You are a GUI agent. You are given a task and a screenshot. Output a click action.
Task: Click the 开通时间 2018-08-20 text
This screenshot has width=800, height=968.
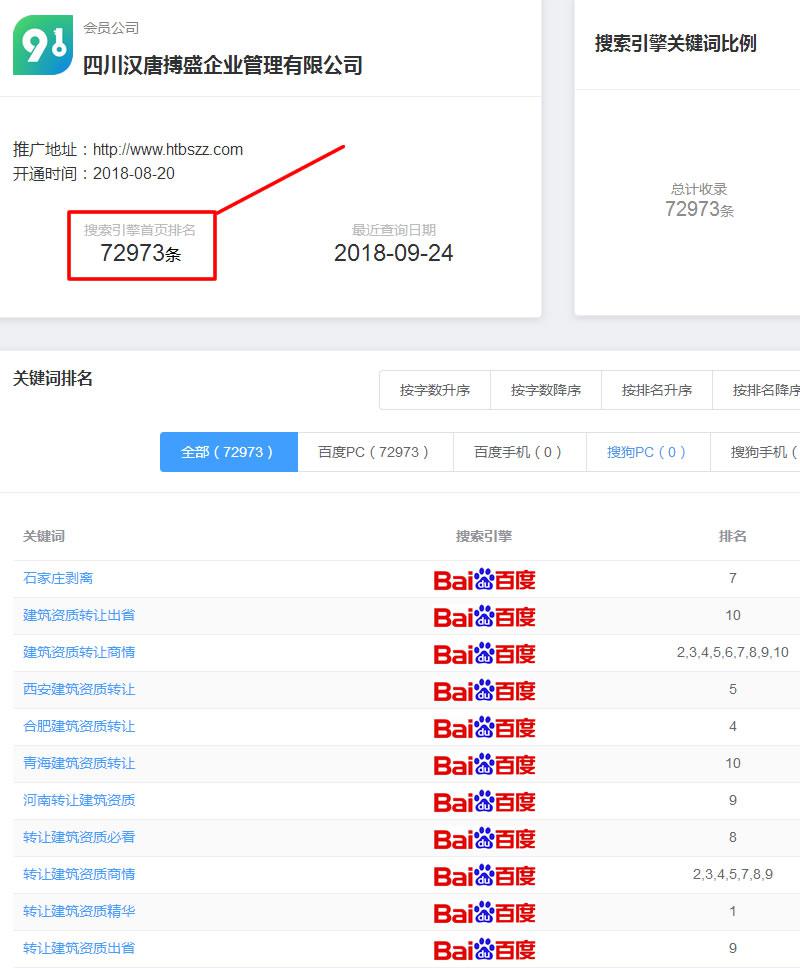(94, 173)
